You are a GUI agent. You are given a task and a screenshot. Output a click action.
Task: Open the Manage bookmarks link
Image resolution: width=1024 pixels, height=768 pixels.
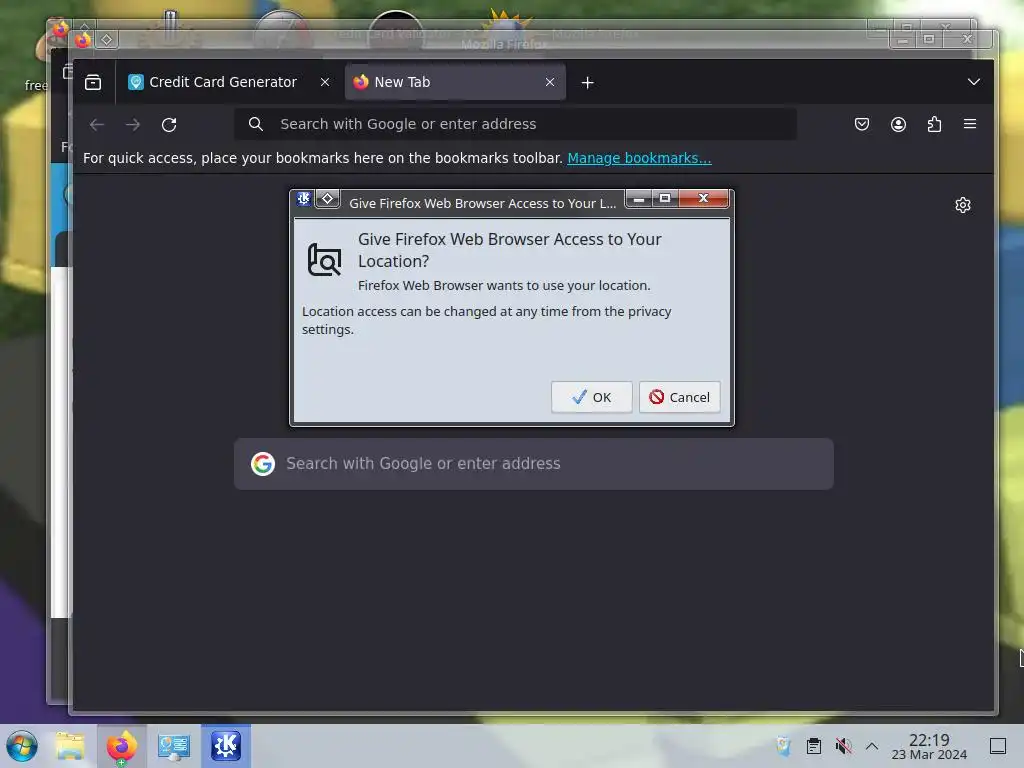click(x=639, y=158)
